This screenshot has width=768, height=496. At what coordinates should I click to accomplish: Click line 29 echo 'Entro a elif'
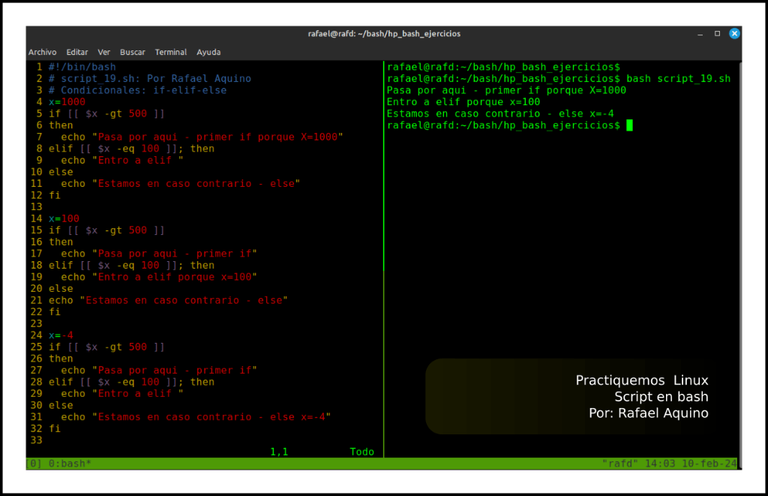[x=122, y=393]
